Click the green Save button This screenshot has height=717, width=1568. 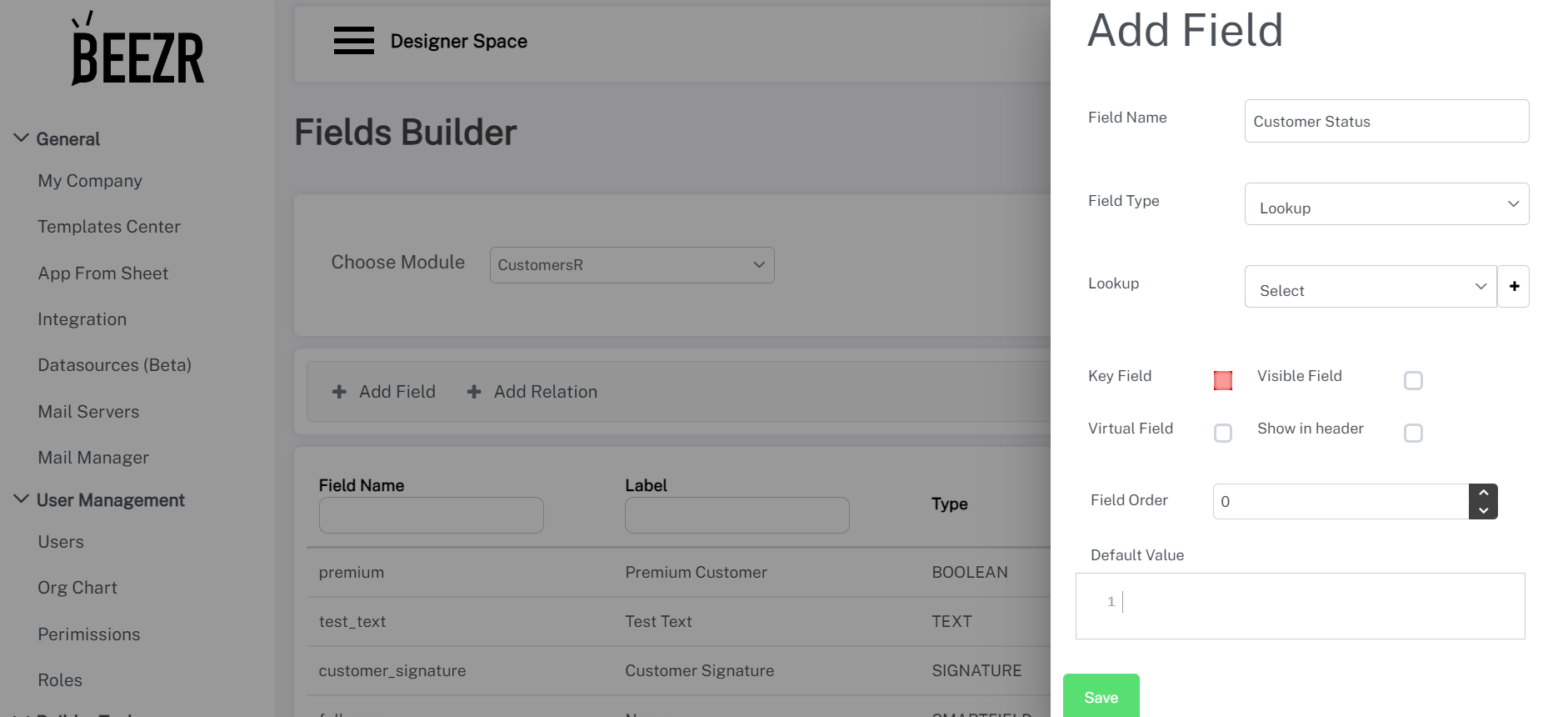(x=1101, y=696)
